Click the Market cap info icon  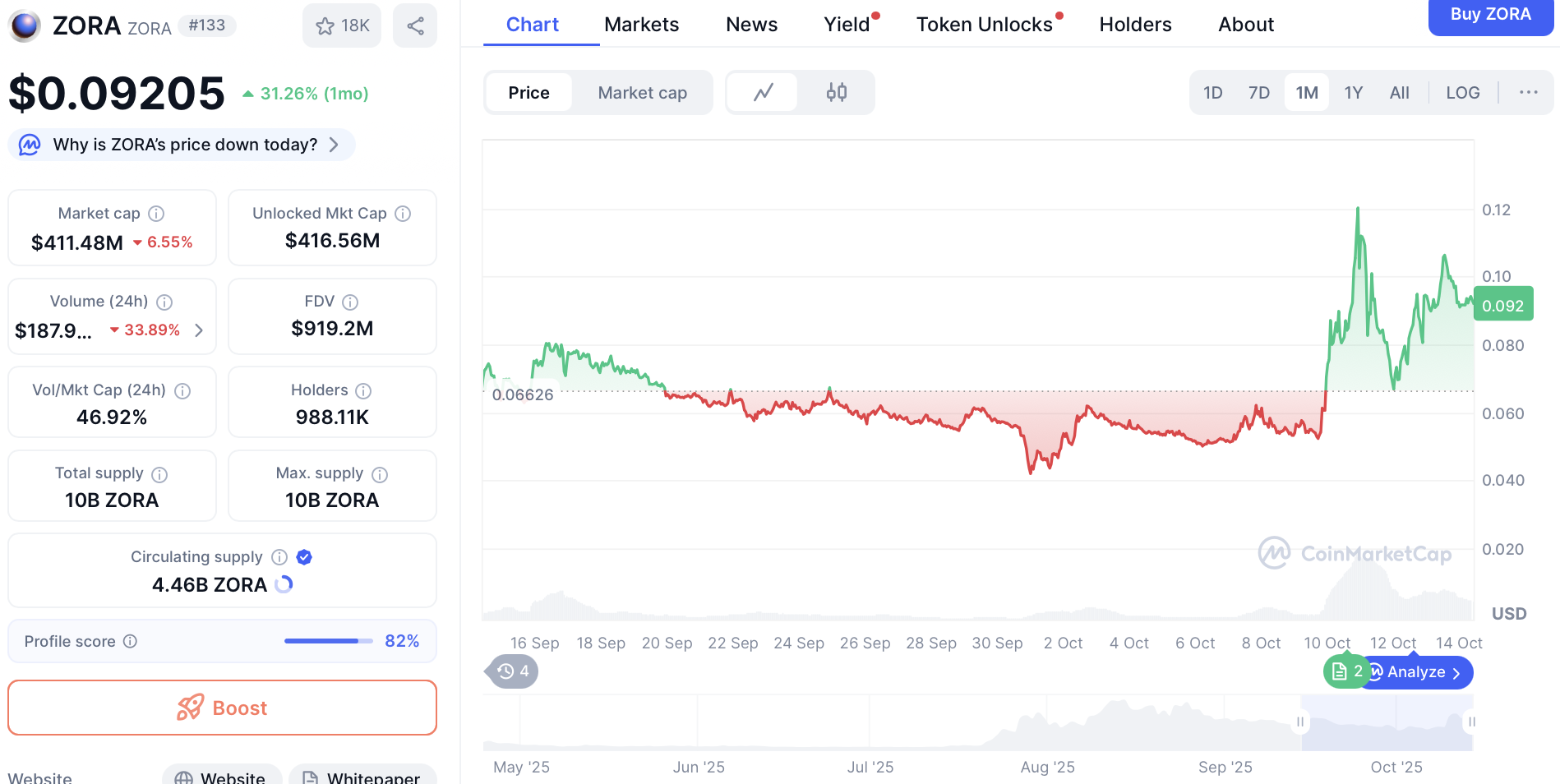(156, 214)
